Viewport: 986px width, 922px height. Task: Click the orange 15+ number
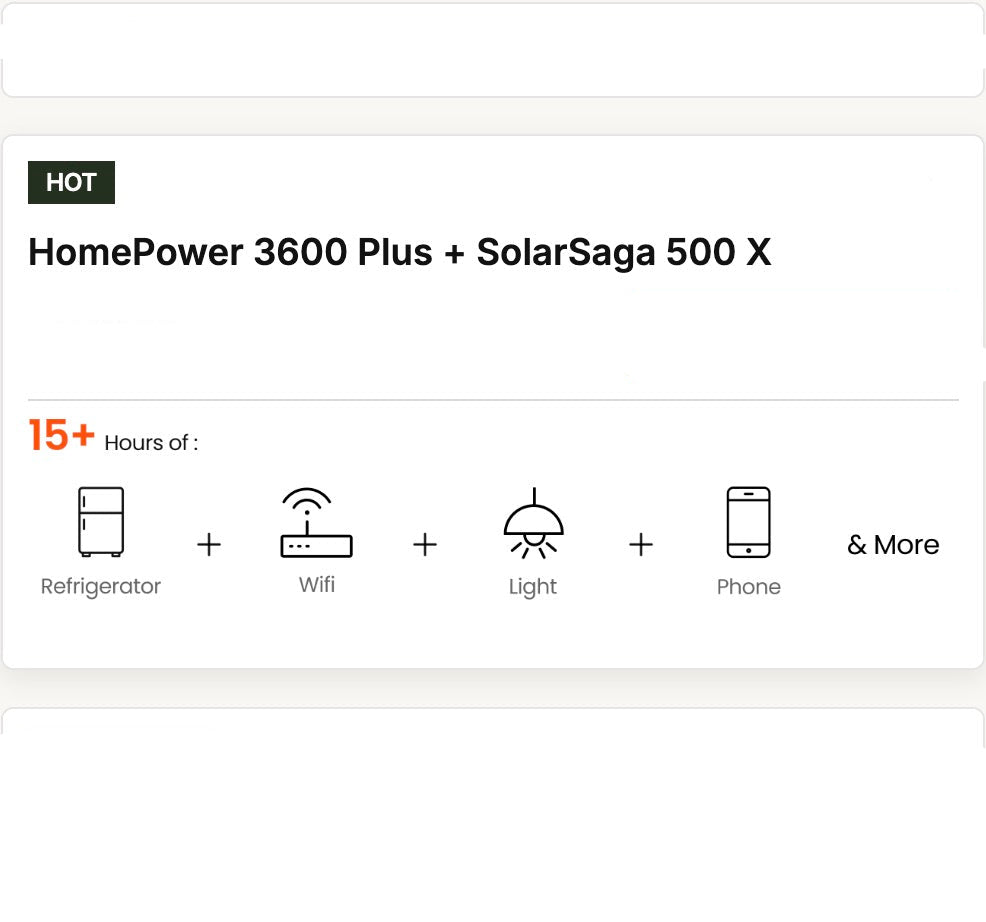coord(61,436)
